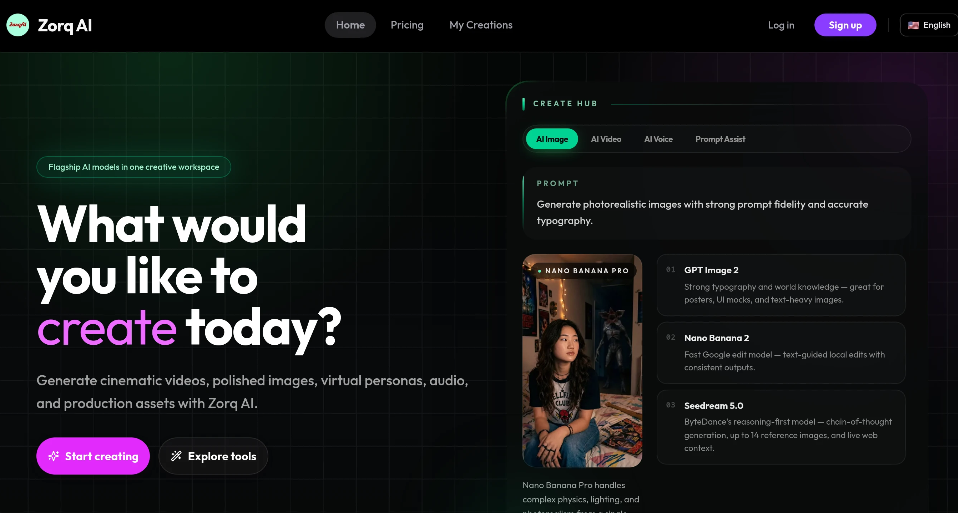This screenshot has width=958, height=513.
Task: Click the Flagship AI models badge
Action: click(x=134, y=167)
